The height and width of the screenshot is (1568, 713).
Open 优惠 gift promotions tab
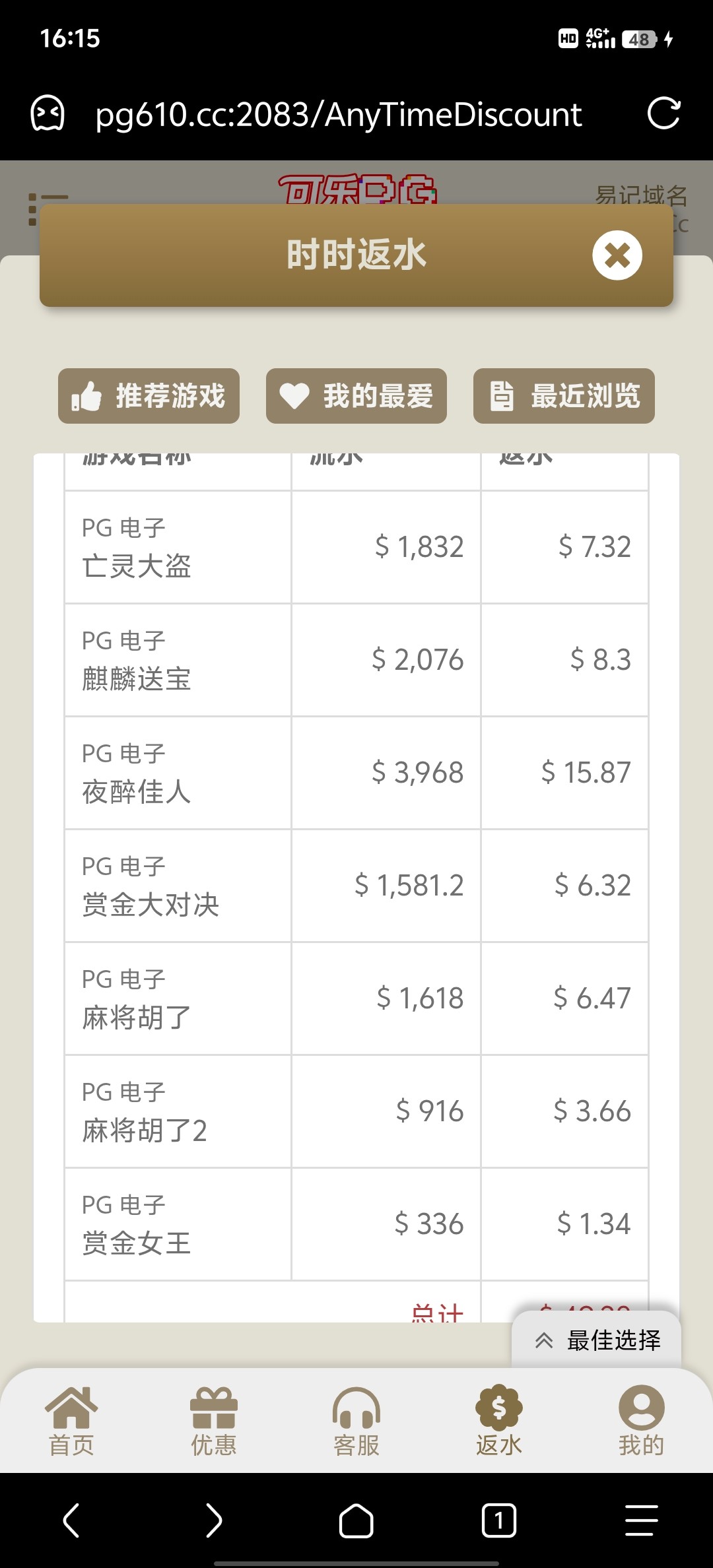214,1421
